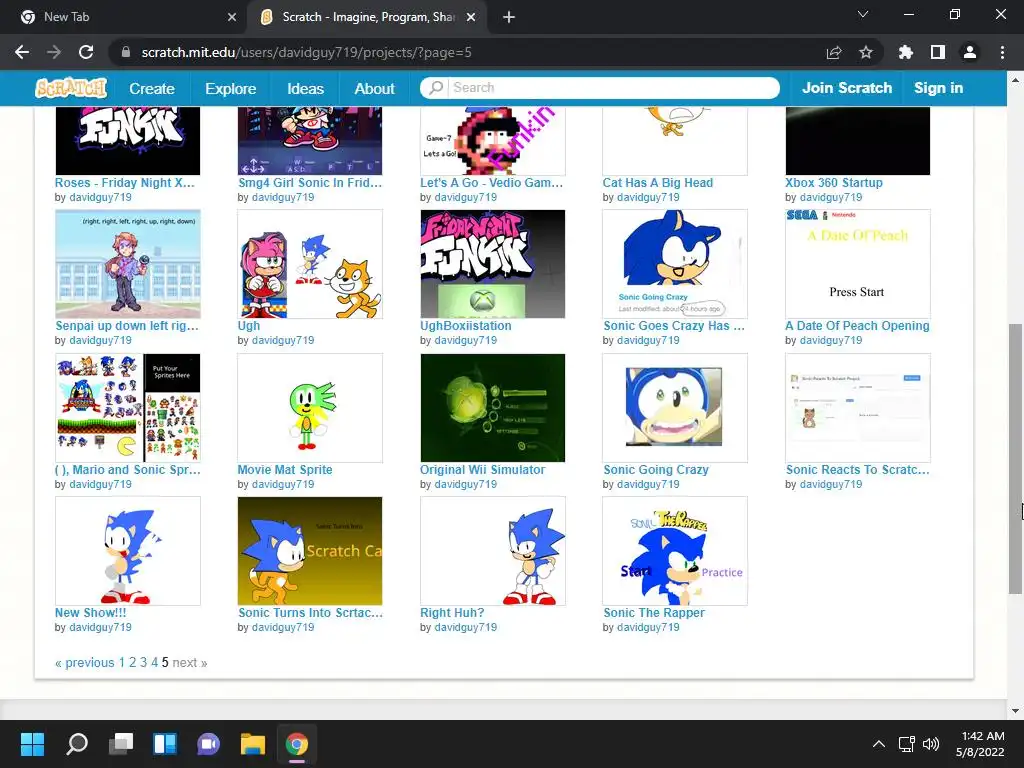1024x768 pixels.
Task: Toggle the Chrome side panel icon
Action: click(938, 52)
